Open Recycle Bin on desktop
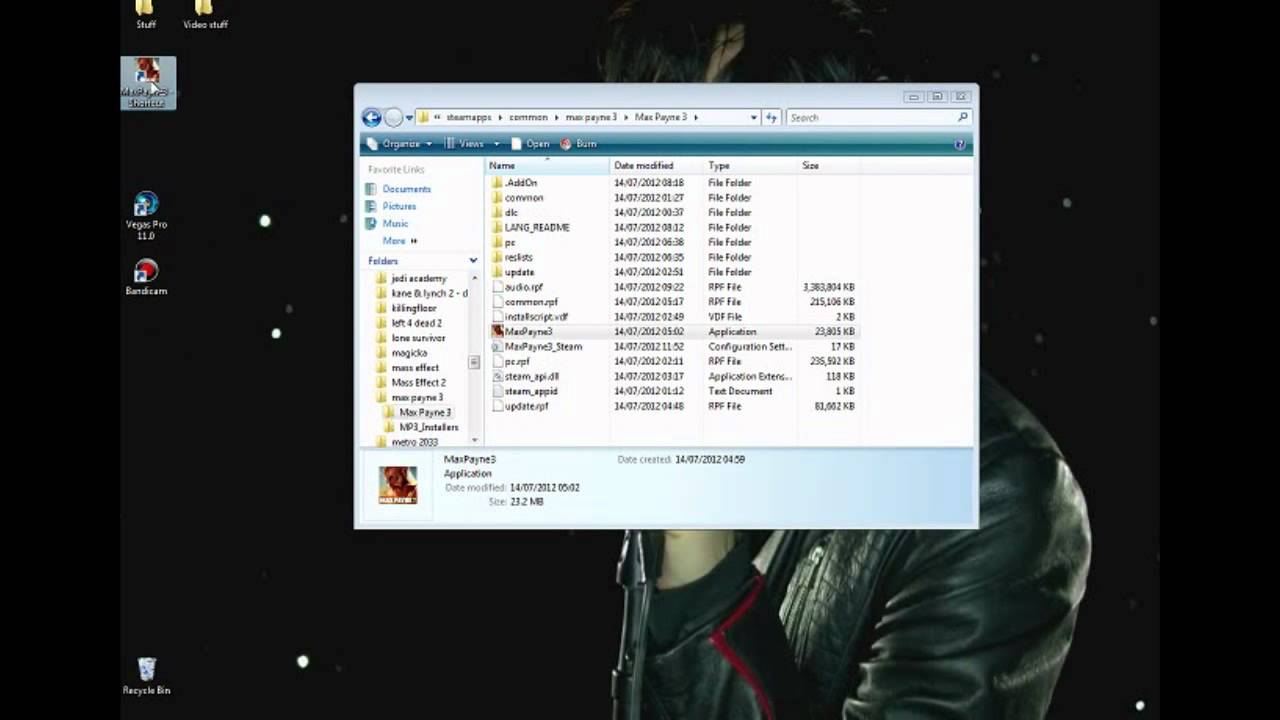1280x720 pixels. point(146,676)
